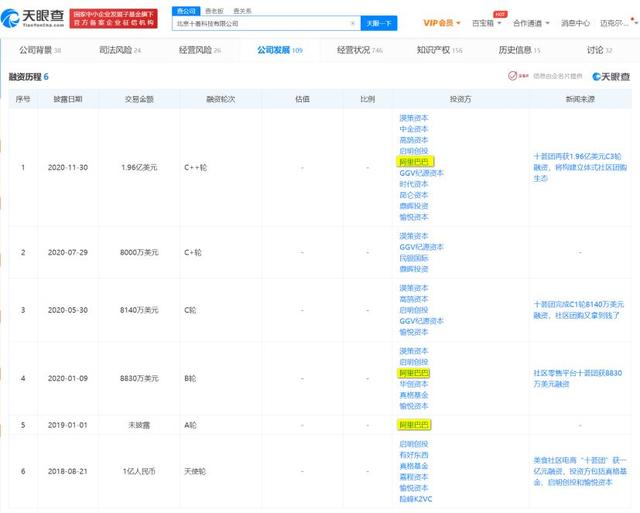Click 民银国际 investor link
Viewport: 640px width, 513px height.
414,258
